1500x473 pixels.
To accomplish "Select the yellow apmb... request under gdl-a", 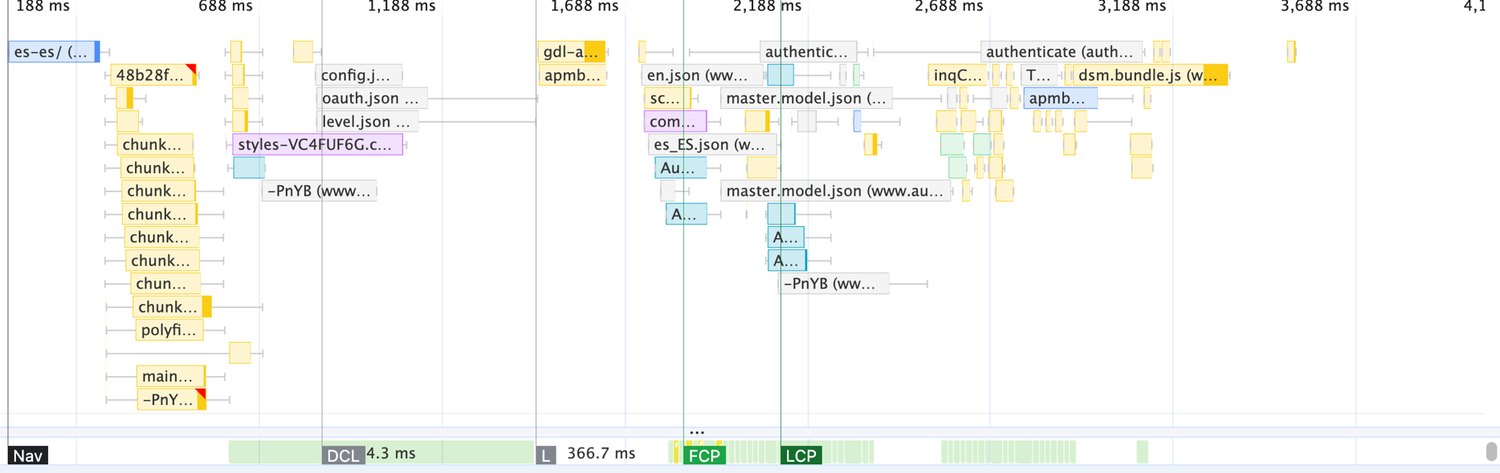I will tap(572, 75).
